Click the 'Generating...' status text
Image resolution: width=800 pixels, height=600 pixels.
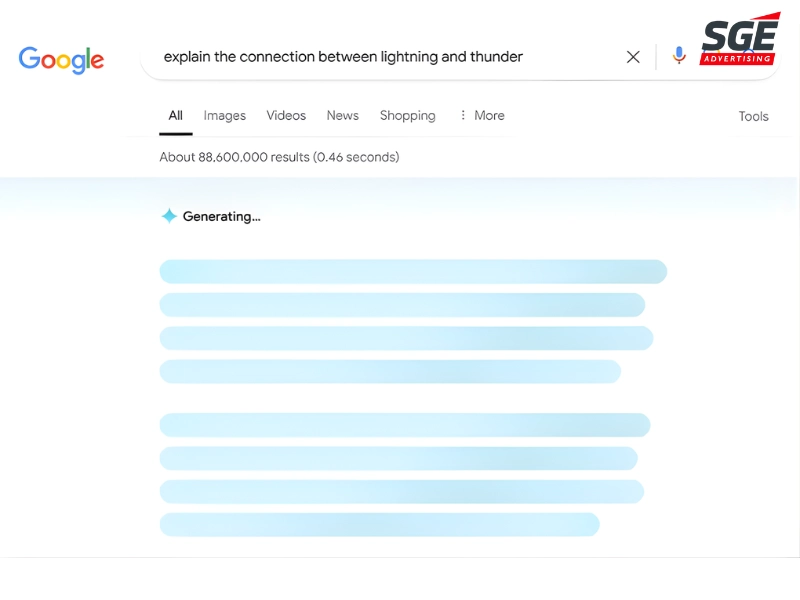[x=221, y=217]
